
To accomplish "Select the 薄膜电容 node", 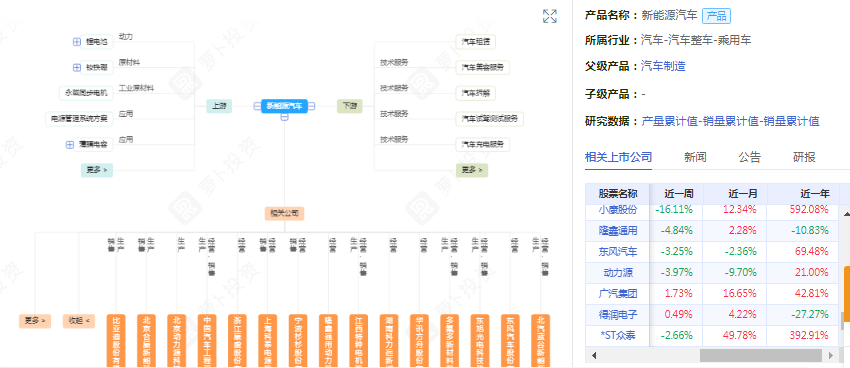I will (x=93, y=145).
